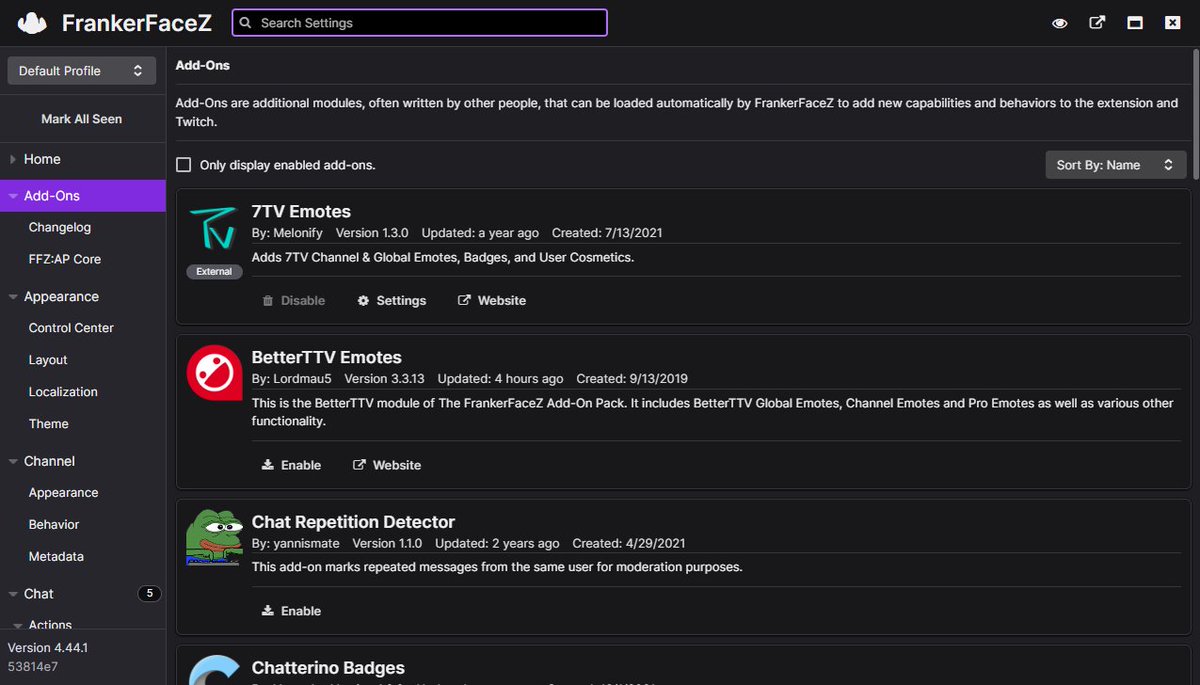Open 7TV Emotes Settings
The height and width of the screenshot is (685, 1200).
392,300
